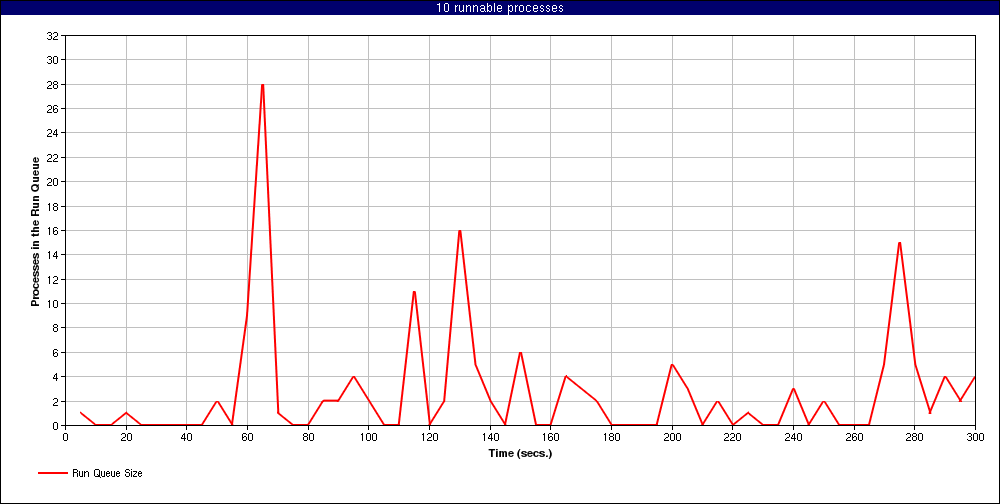The height and width of the screenshot is (504, 1000).
Task: Click the peak of 15 at 275 seconds
Action: pos(899,243)
